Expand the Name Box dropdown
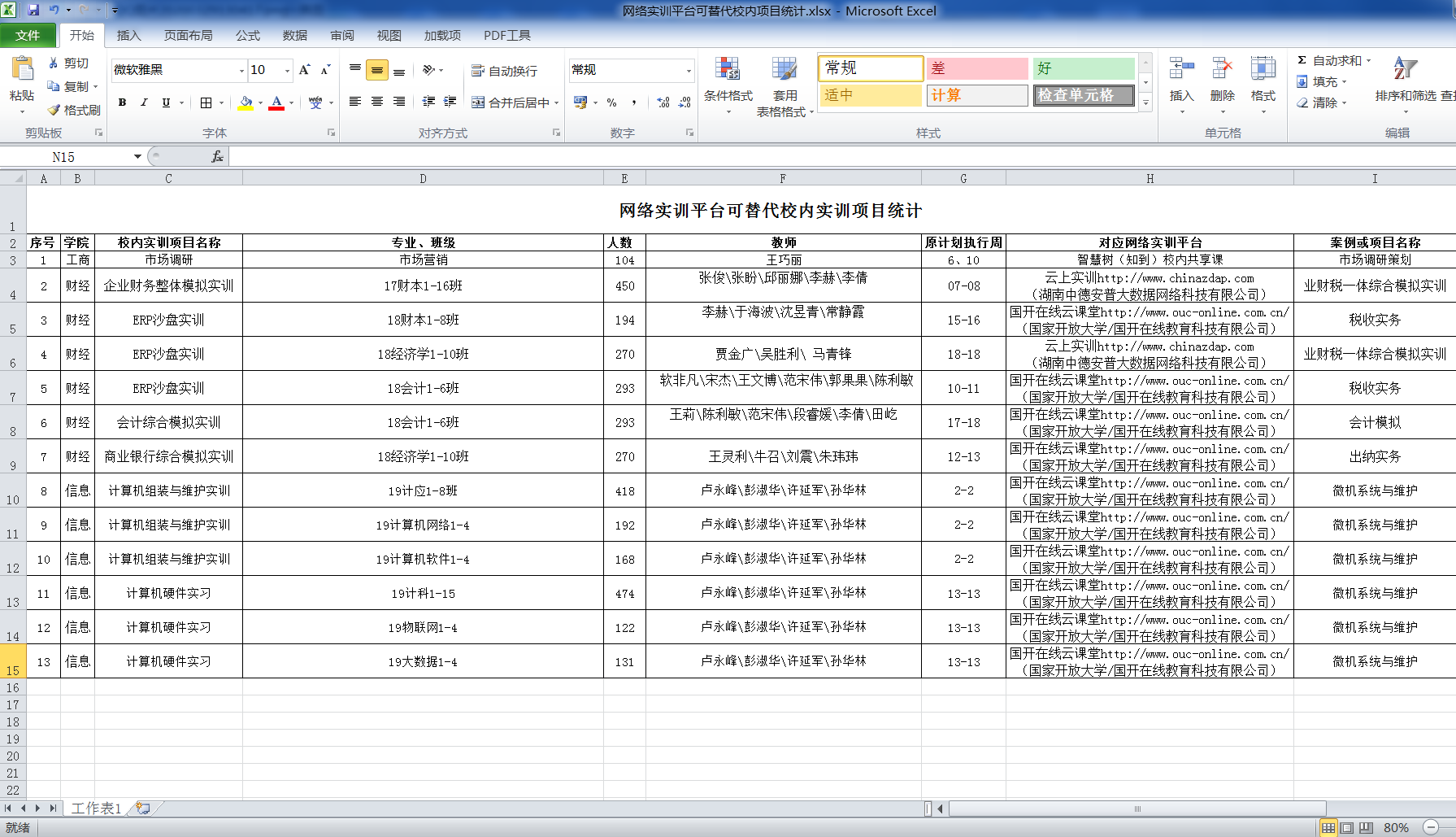 pyautogui.click(x=137, y=157)
